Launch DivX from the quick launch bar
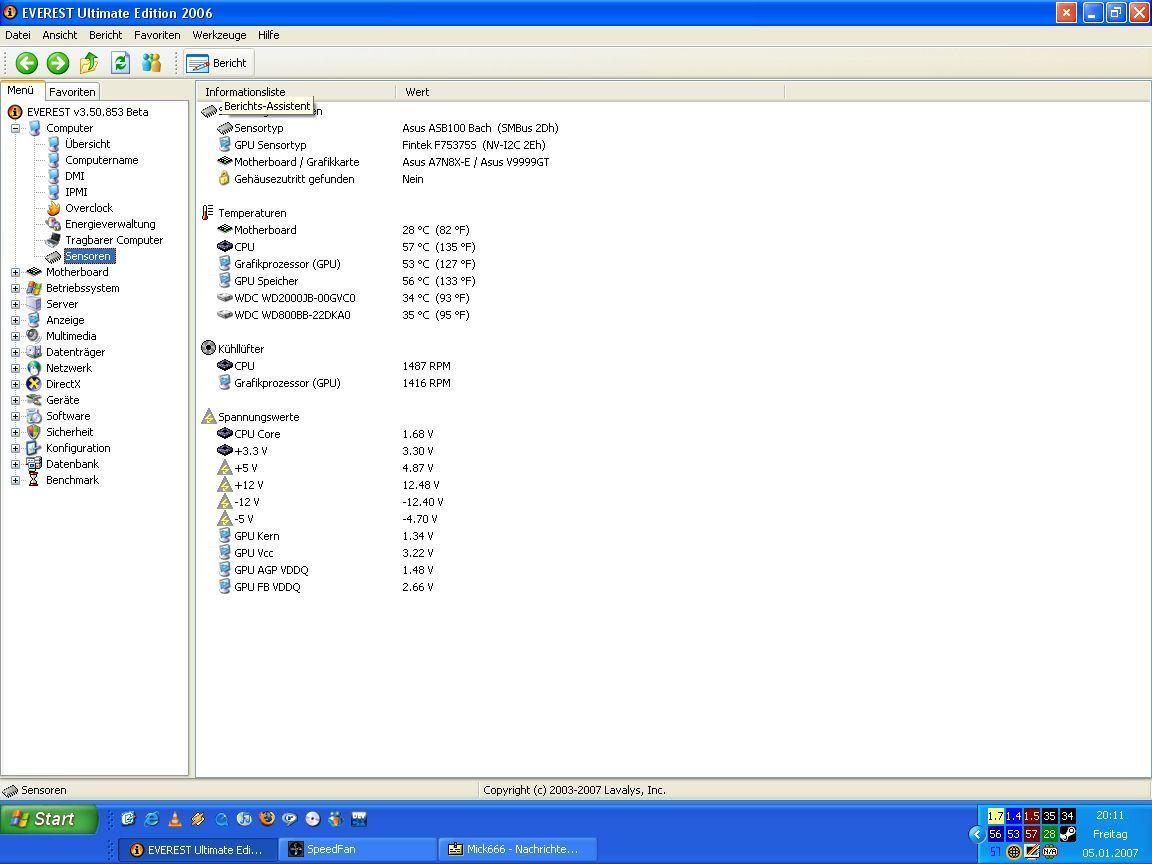Viewport: 1152px width, 864px height. coord(359,818)
